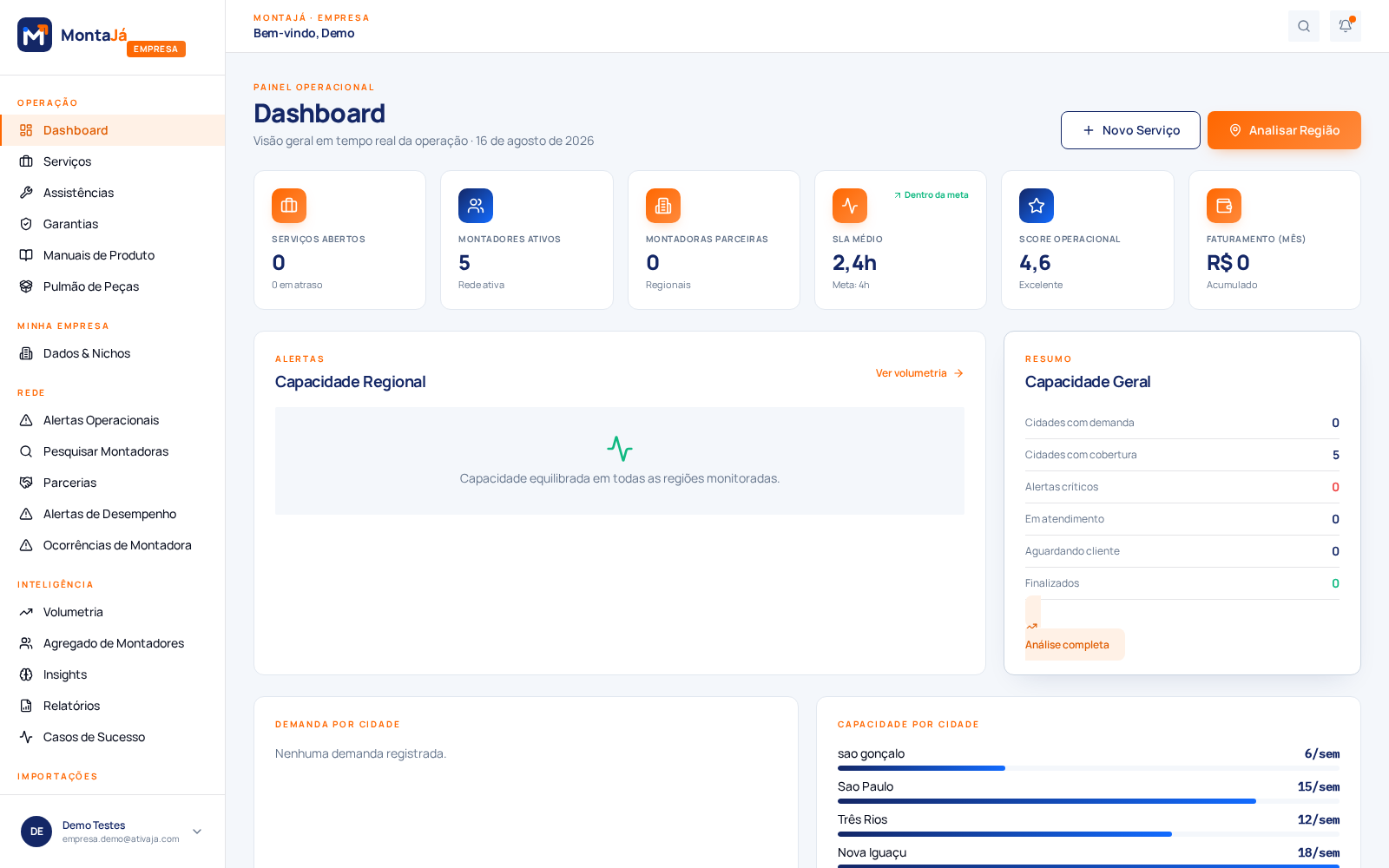Click the Sao Paulo capacity bar
Image resolution: width=1389 pixels, height=868 pixels.
click(x=1089, y=801)
